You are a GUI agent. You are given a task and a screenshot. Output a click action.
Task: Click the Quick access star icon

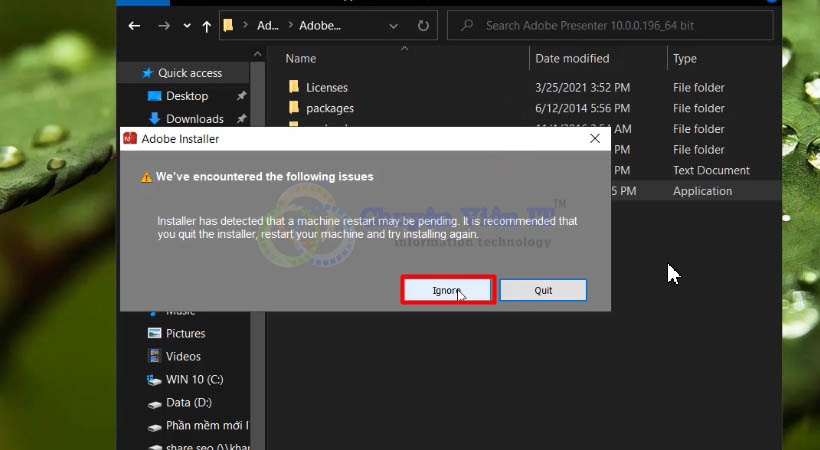coord(147,73)
